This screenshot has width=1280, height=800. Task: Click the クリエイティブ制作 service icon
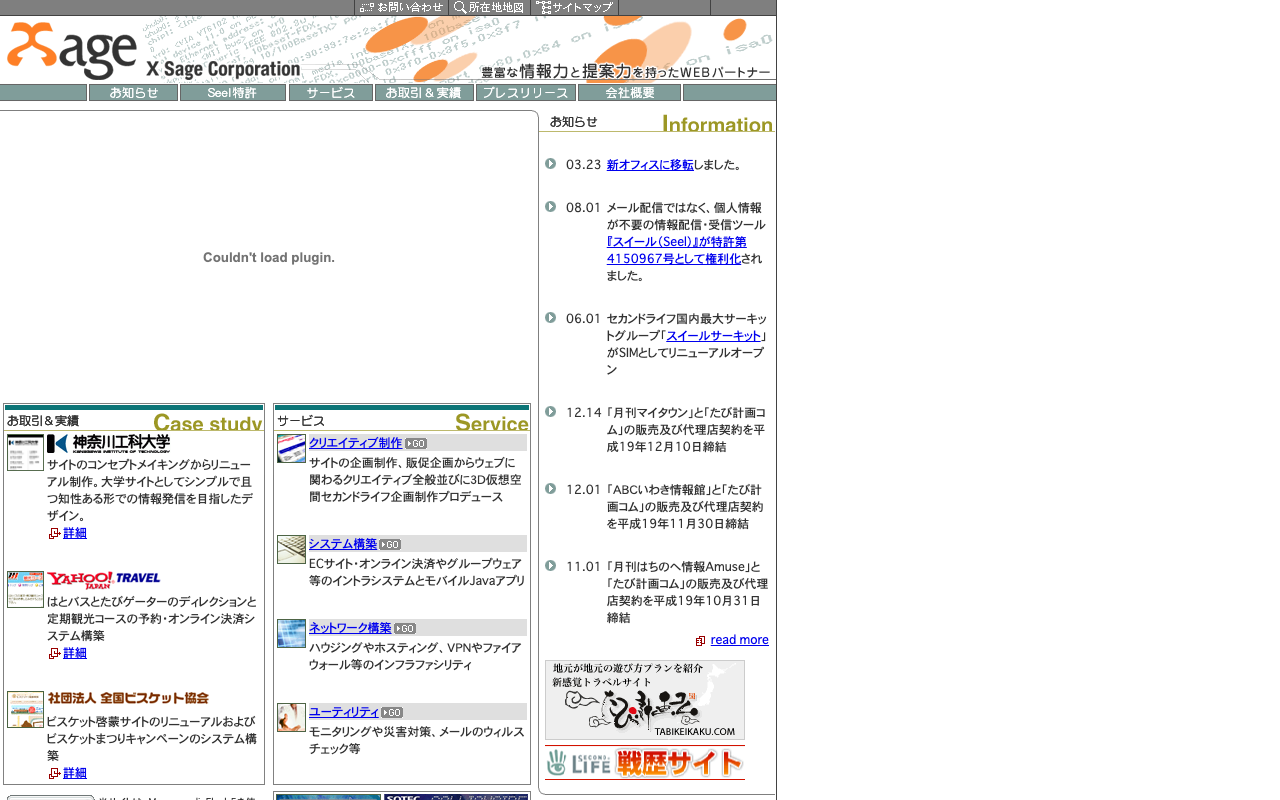click(x=291, y=449)
